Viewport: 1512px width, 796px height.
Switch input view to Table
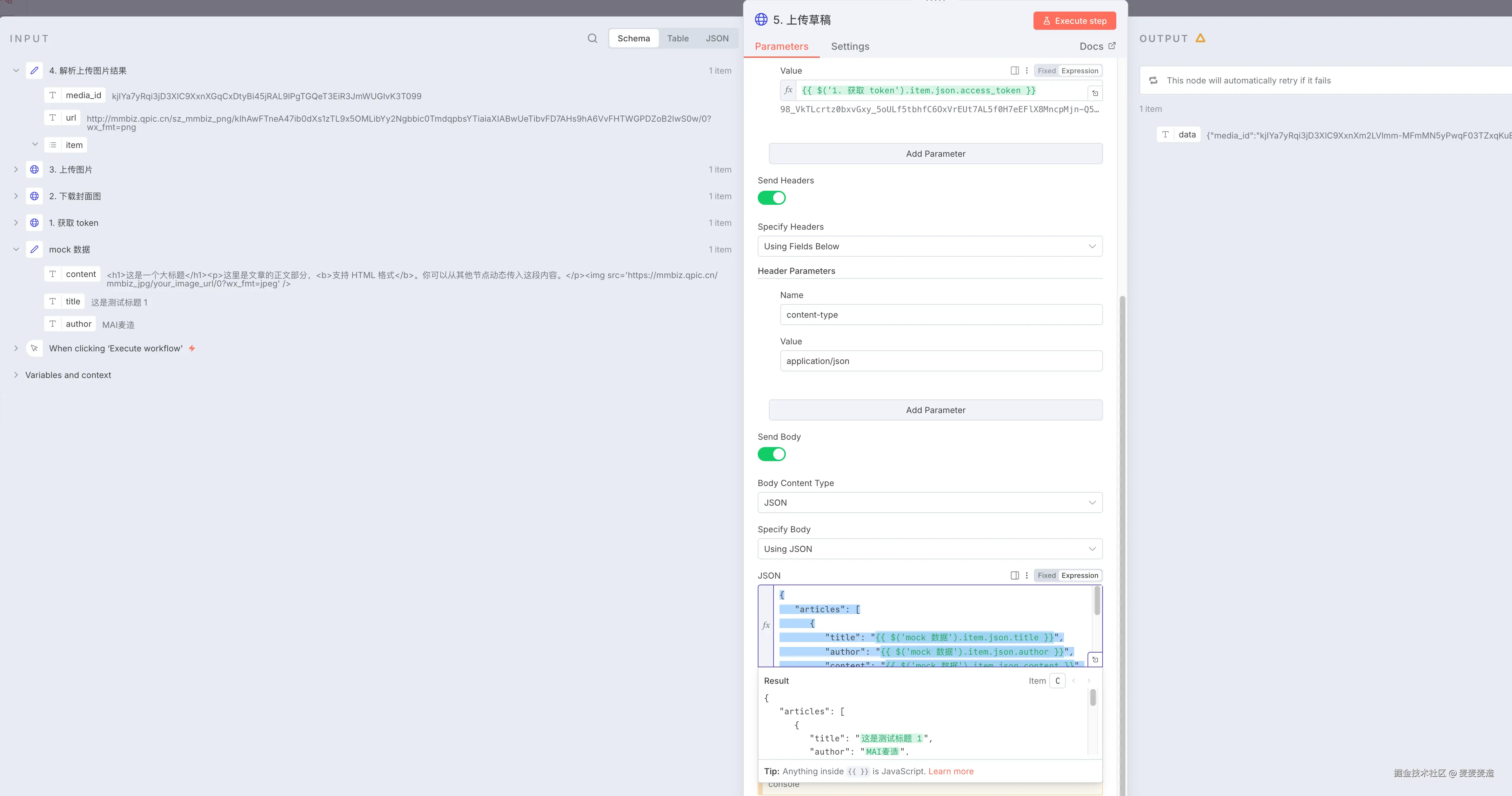677,39
